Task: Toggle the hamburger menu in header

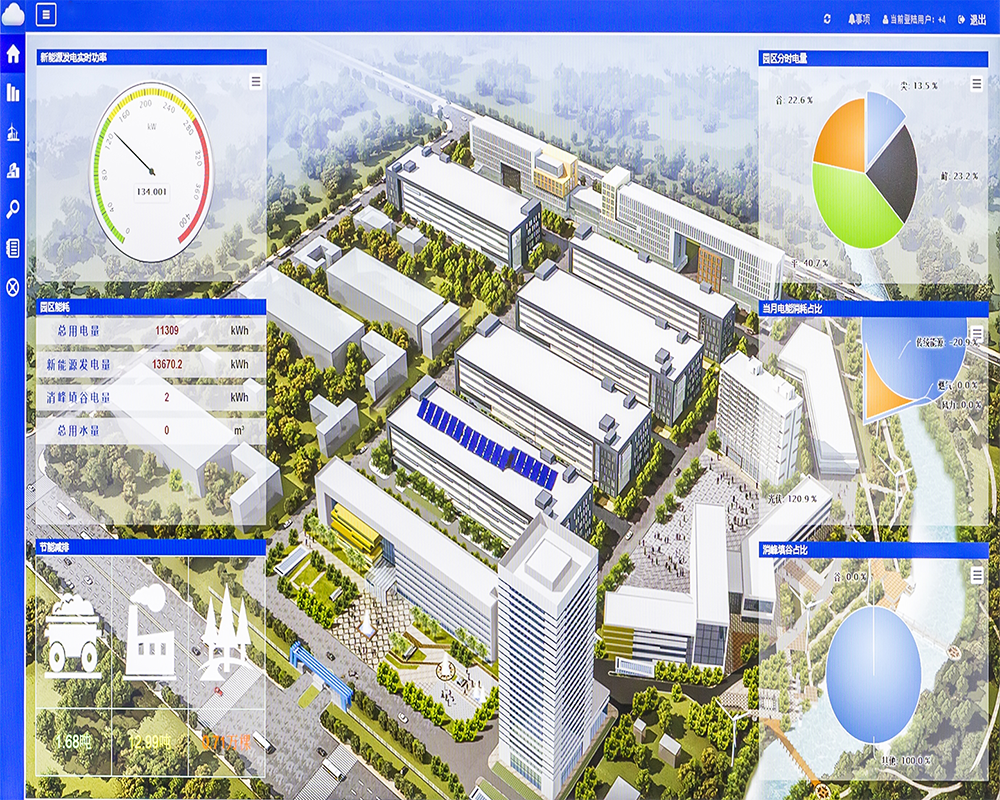Action: click(x=46, y=15)
